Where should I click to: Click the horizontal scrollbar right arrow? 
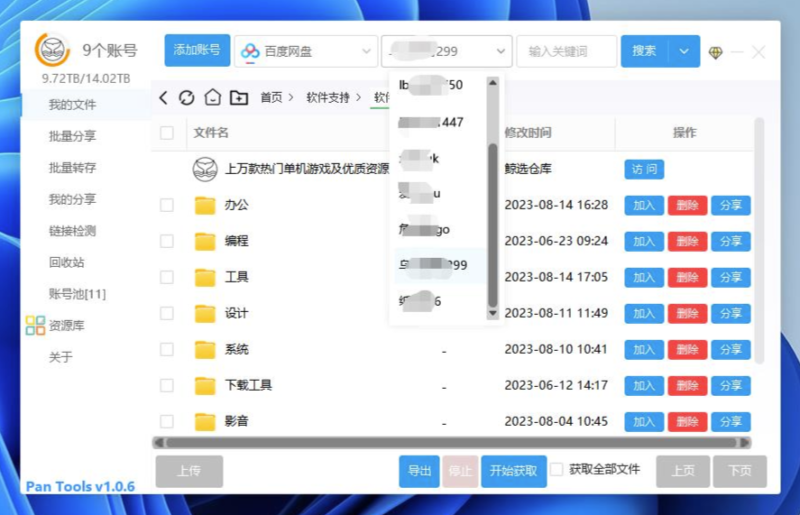[x=745, y=443]
